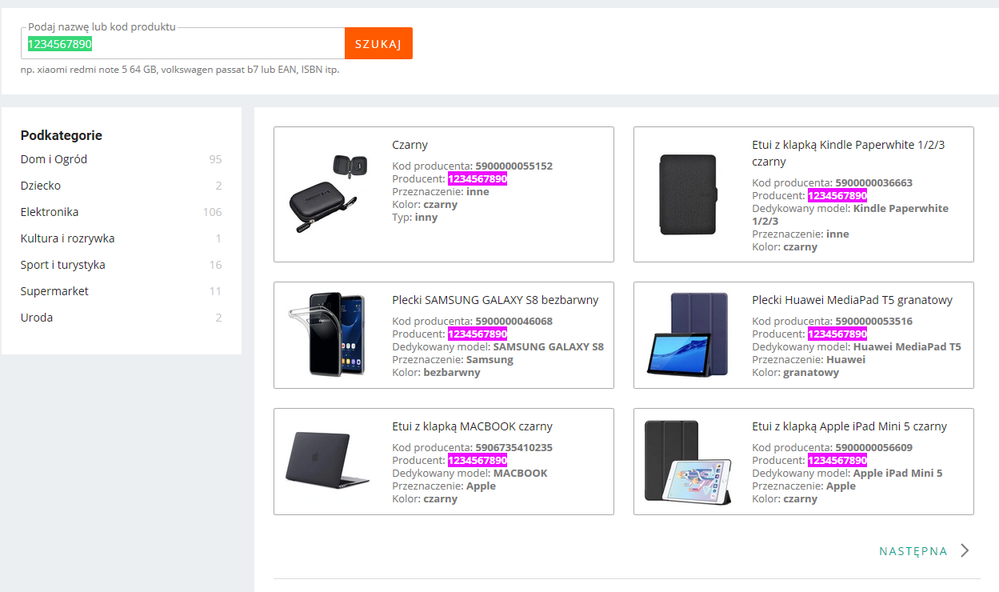Choose the Kultura i rozrywka subcategory
The width and height of the screenshot is (999, 592).
tap(67, 239)
